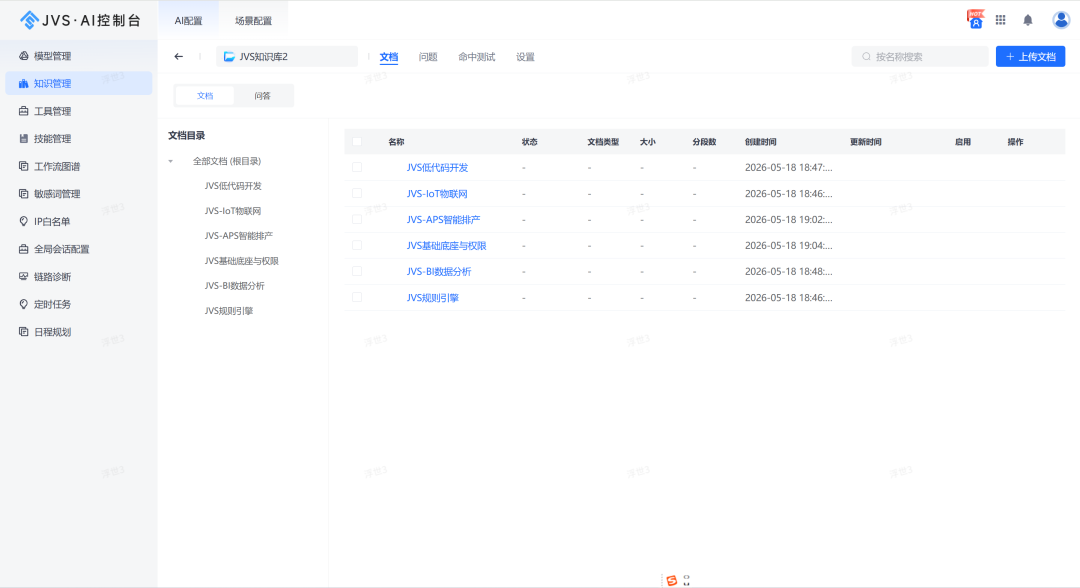Check the JVS-APS智能排产 row checkbox
The height and width of the screenshot is (588, 1080).
[x=357, y=219]
